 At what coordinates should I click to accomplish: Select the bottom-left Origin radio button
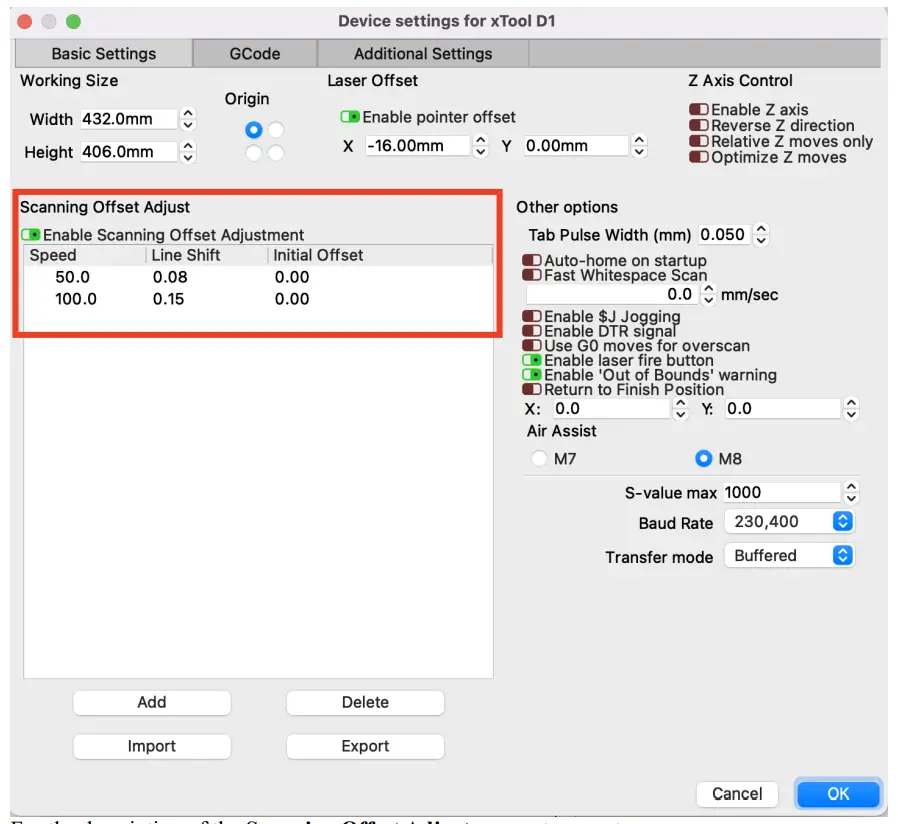(254, 153)
